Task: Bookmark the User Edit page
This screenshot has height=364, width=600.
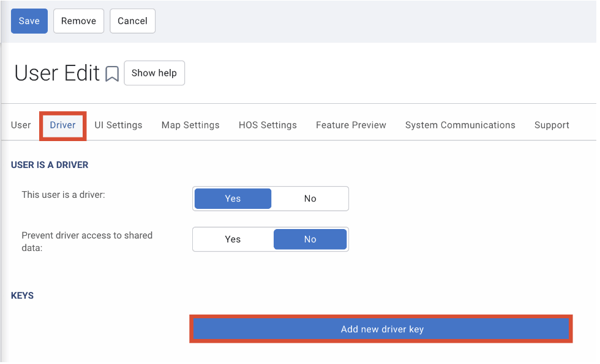Action: [112, 74]
